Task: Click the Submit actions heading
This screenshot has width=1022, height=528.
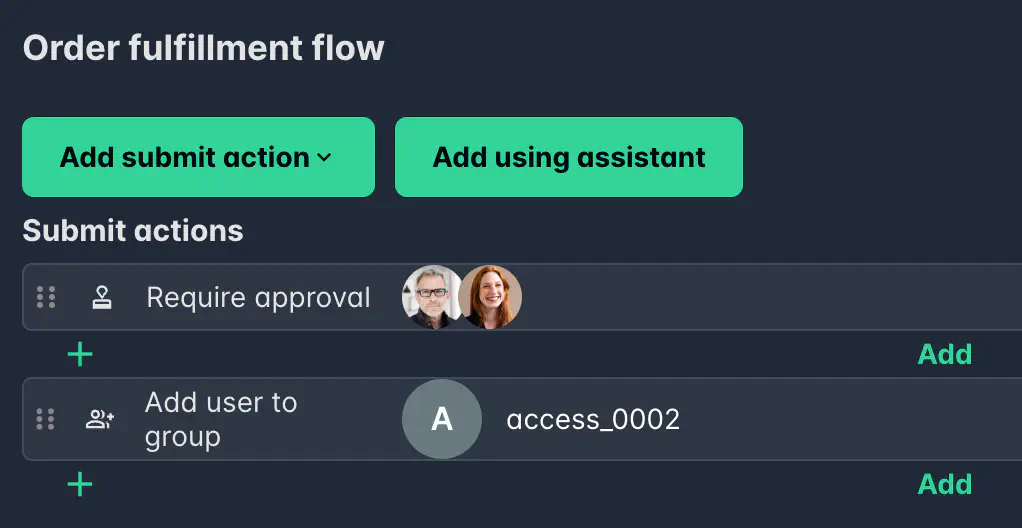Action: click(x=133, y=230)
